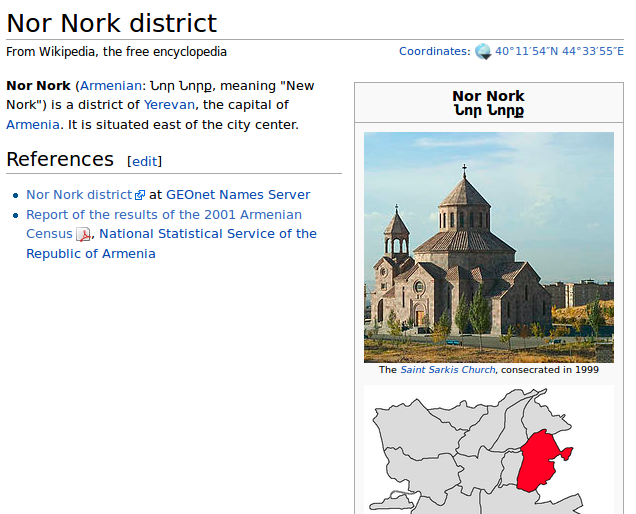Enlarge the Saint Sarkis Church photo
Image resolution: width=636 pixels, height=514 pixels.
point(488,247)
